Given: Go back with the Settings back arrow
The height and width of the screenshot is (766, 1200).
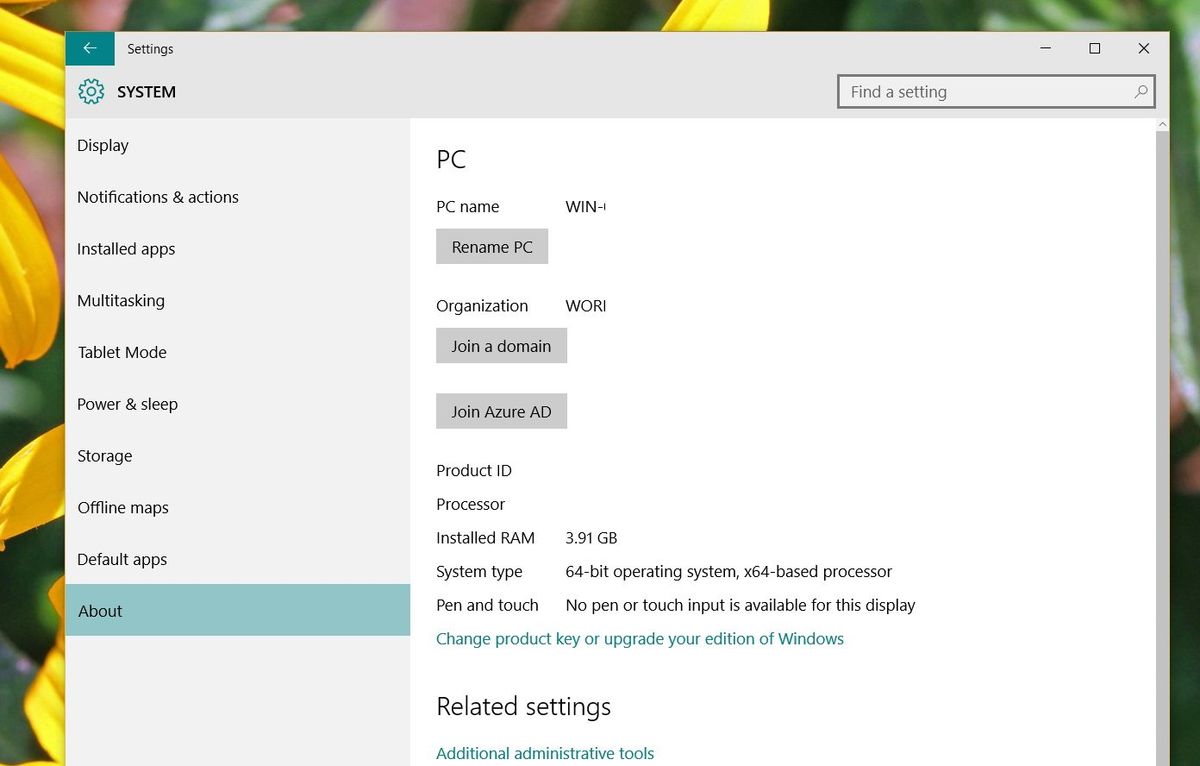Looking at the screenshot, I should pos(90,48).
